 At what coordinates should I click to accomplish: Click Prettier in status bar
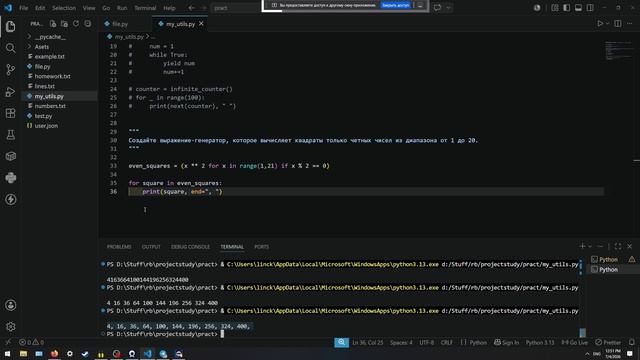pos(608,342)
